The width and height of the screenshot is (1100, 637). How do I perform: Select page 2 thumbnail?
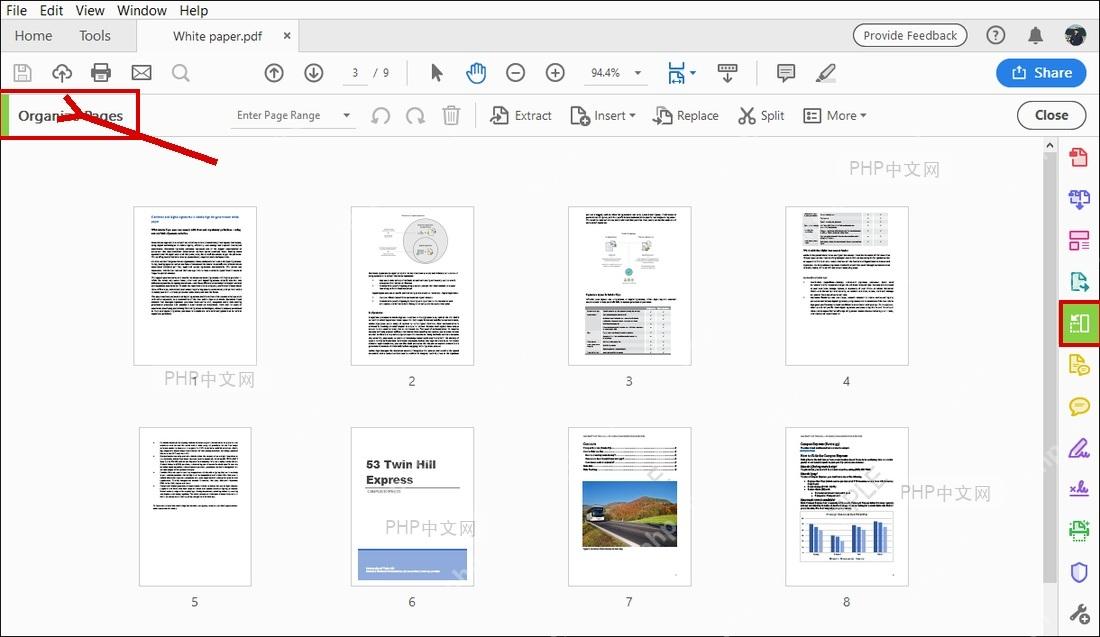(412, 286)
